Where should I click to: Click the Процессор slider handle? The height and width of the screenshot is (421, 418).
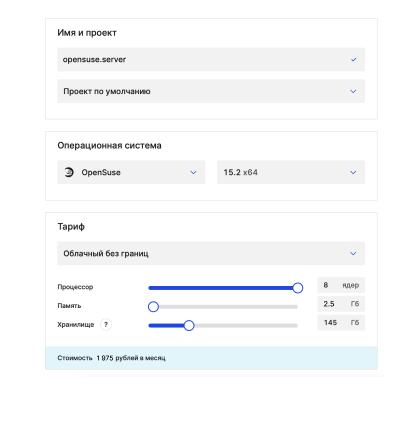(x=298, y=288)
